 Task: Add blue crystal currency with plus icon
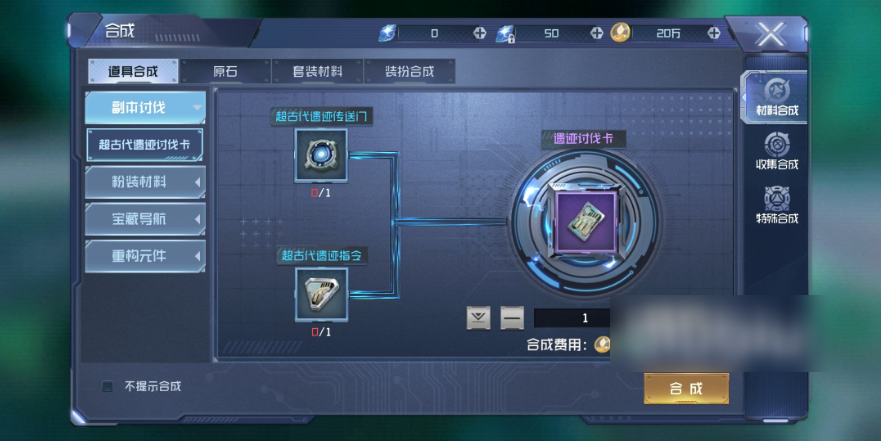(479, 33)
